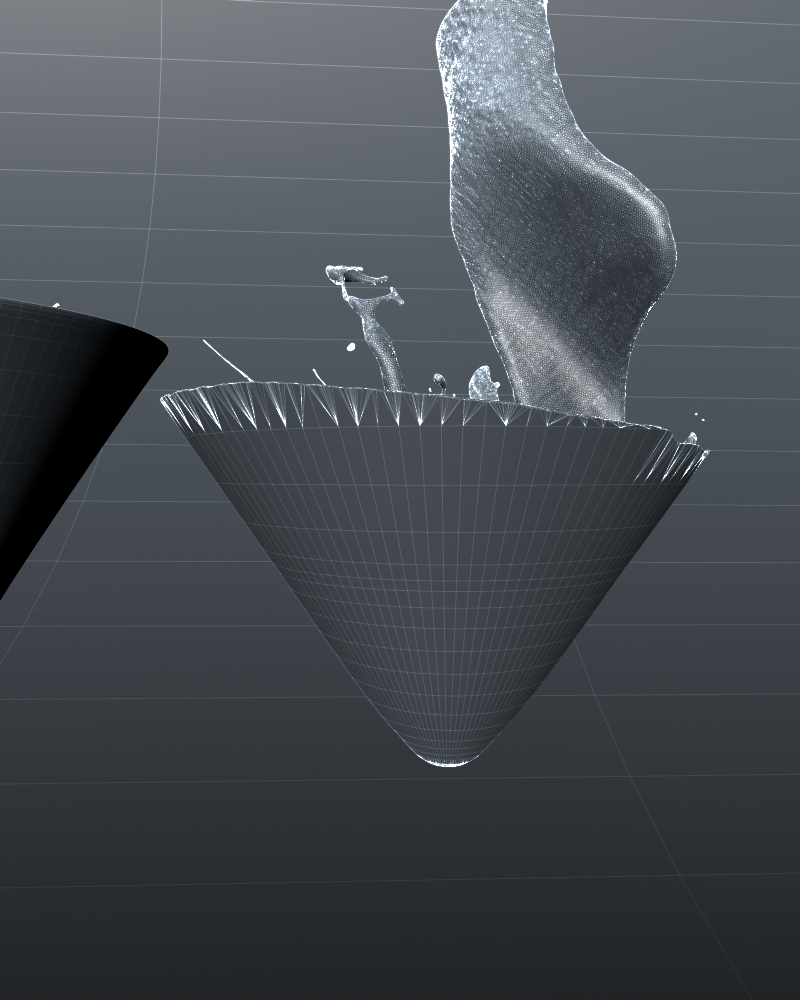The image size is (800, 1000).
Task: Click the small droplet between column and blob
Action: tap(438, 381)
